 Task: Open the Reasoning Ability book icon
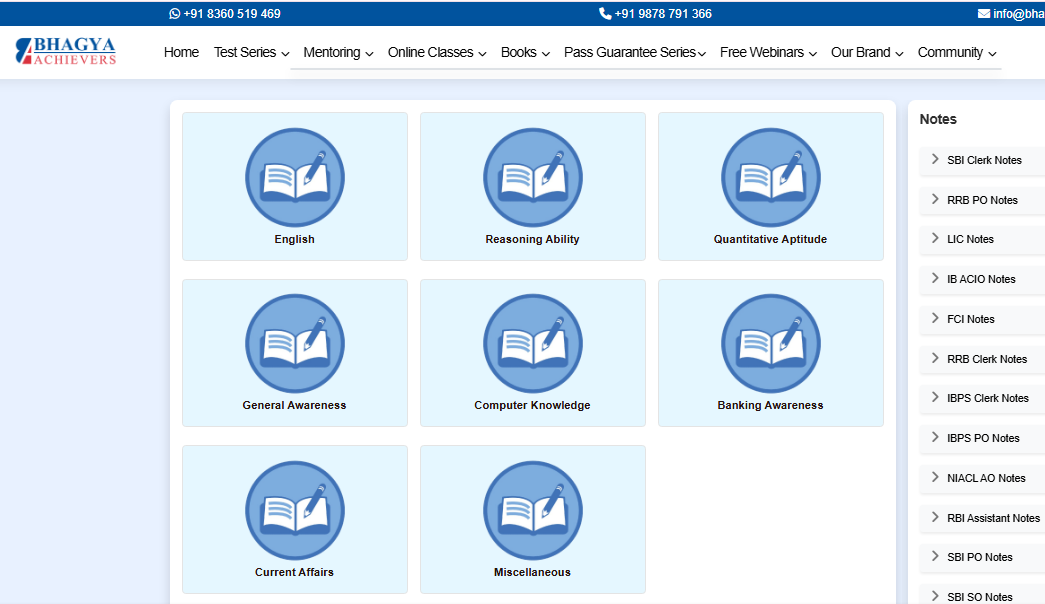pyautogui.click(x=532, y=178)
